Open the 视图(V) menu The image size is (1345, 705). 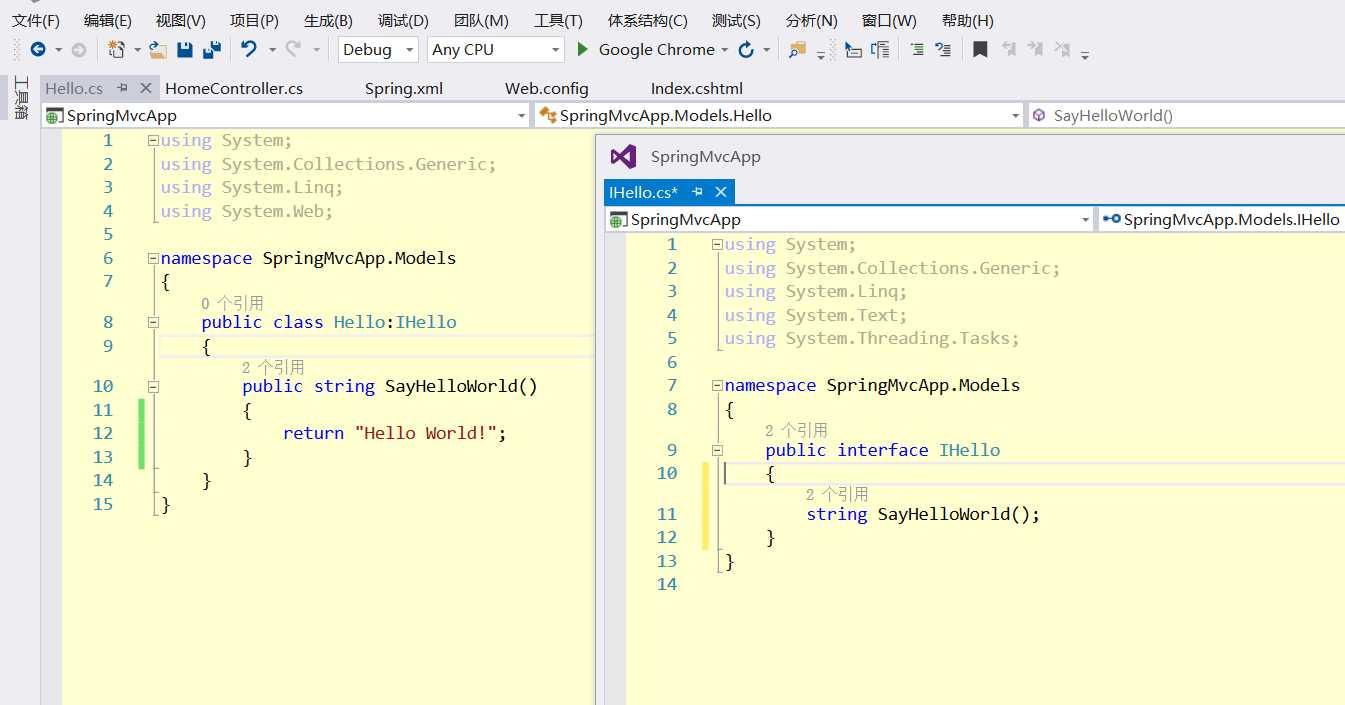coord(181,20)
